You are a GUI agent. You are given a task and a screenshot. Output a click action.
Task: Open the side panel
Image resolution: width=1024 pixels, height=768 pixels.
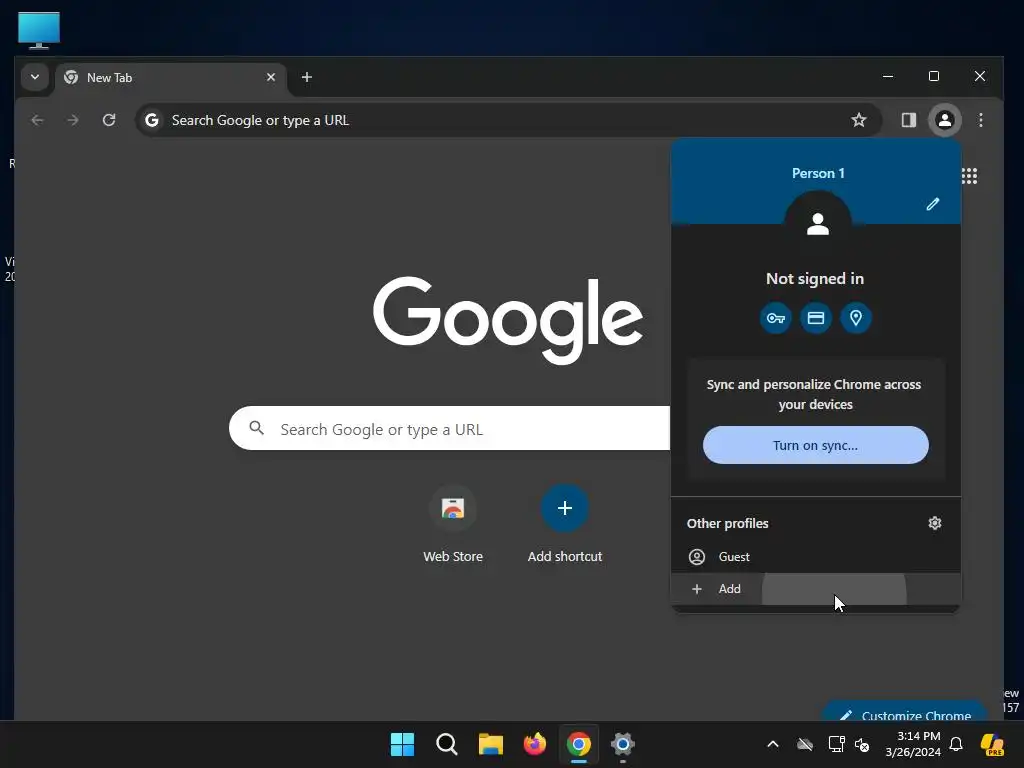click(x=908, y=120)
